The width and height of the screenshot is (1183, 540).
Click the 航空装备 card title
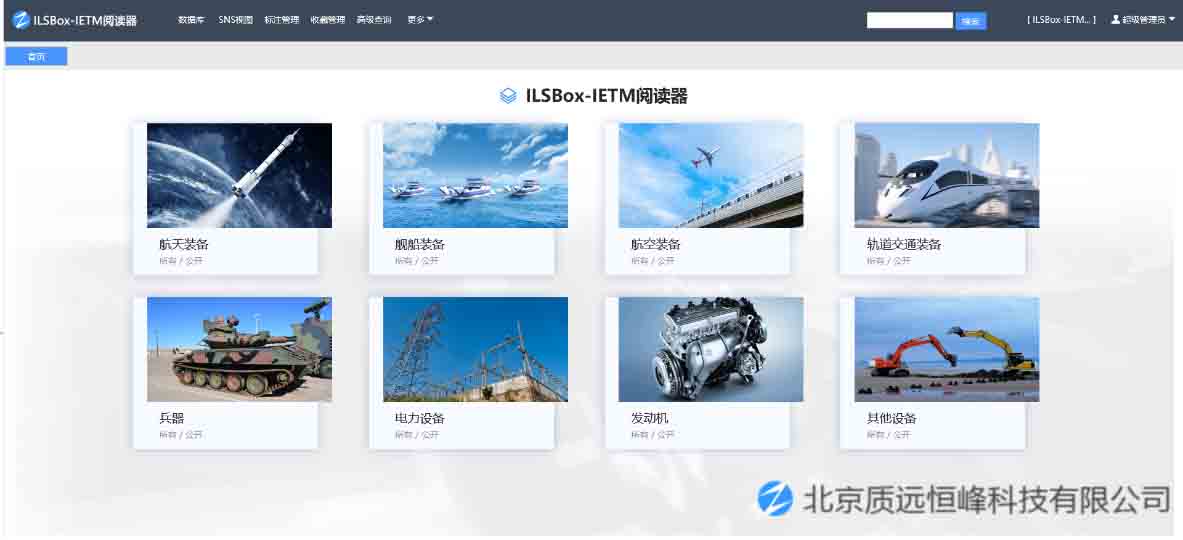click(x=656, y=244)
